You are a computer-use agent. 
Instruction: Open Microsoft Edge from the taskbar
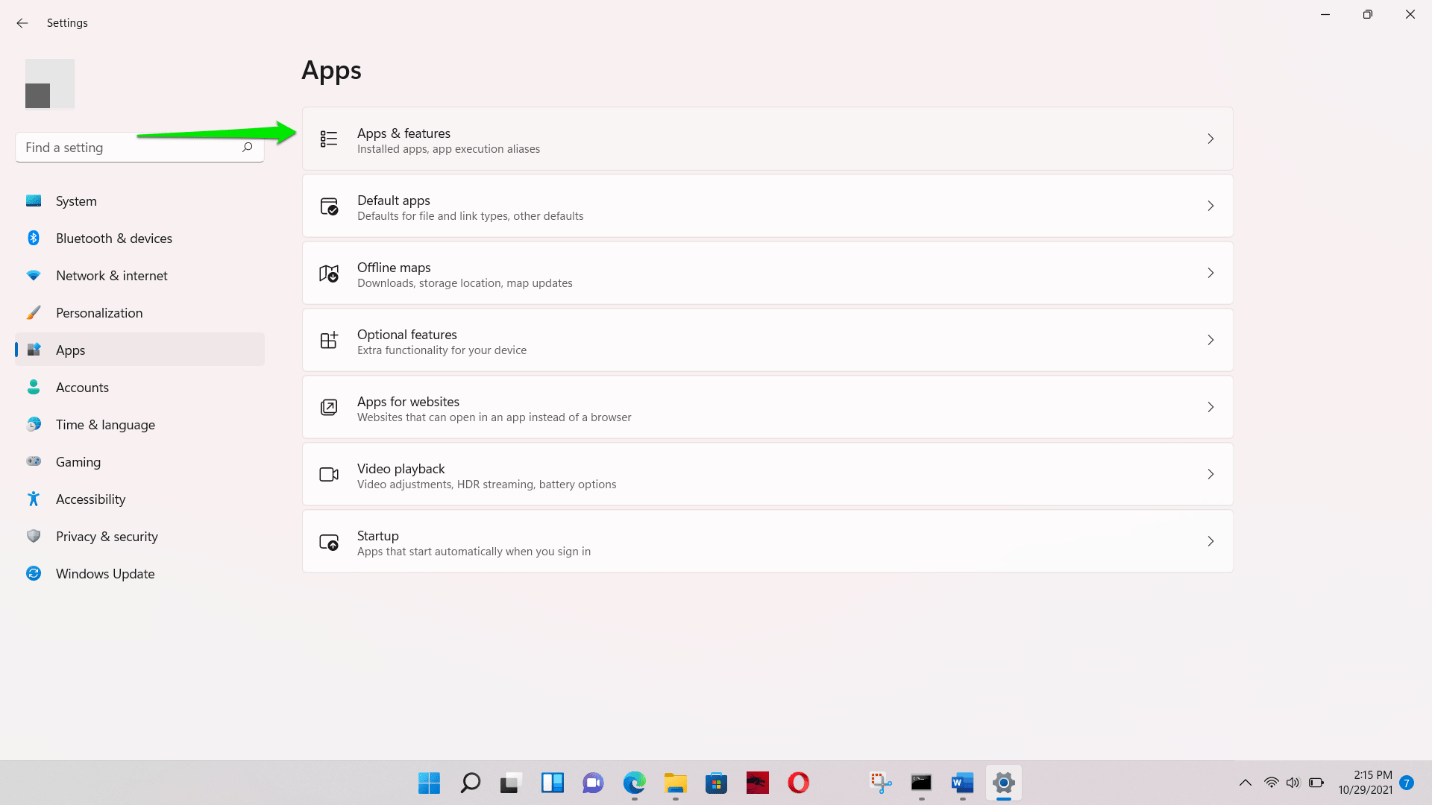634,783
